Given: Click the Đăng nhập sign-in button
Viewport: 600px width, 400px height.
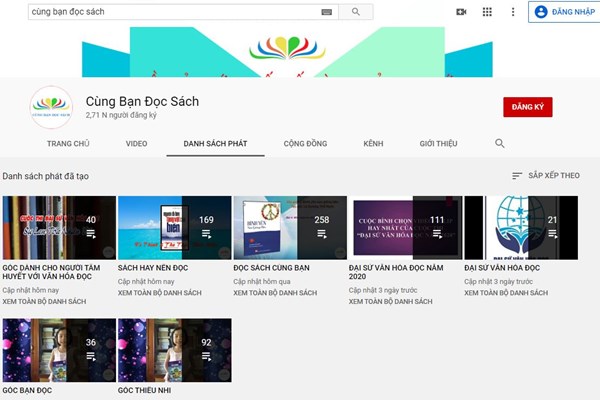Looking at the screenshot, I should coord(564,12).
